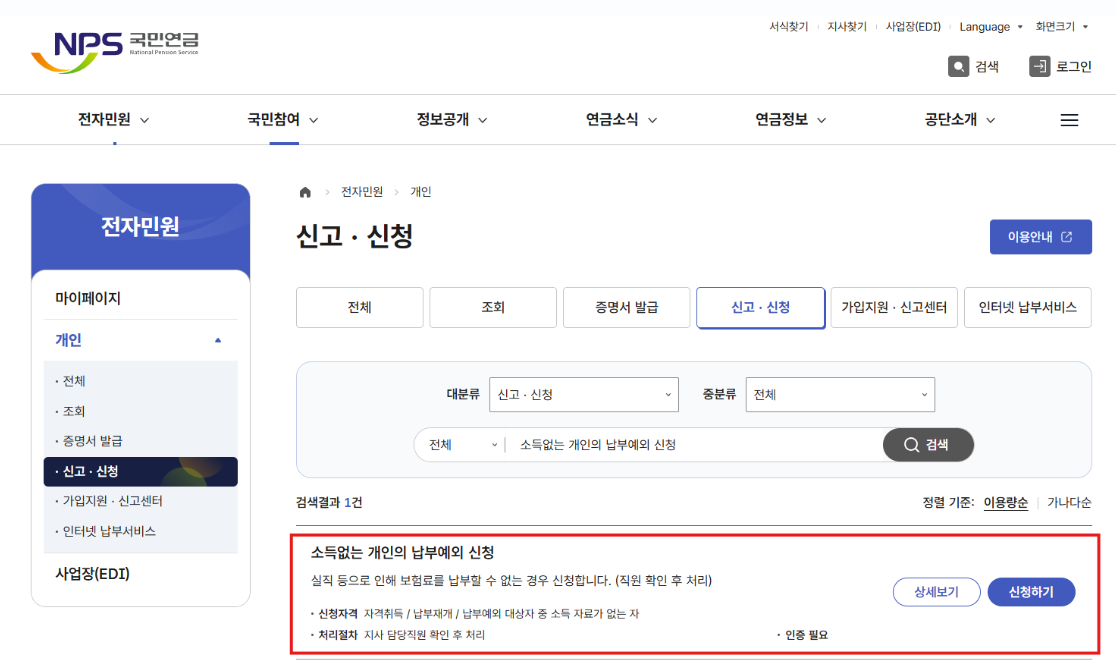Switch to the 인터넷 납부서비스 tab

pos(1028,307)
